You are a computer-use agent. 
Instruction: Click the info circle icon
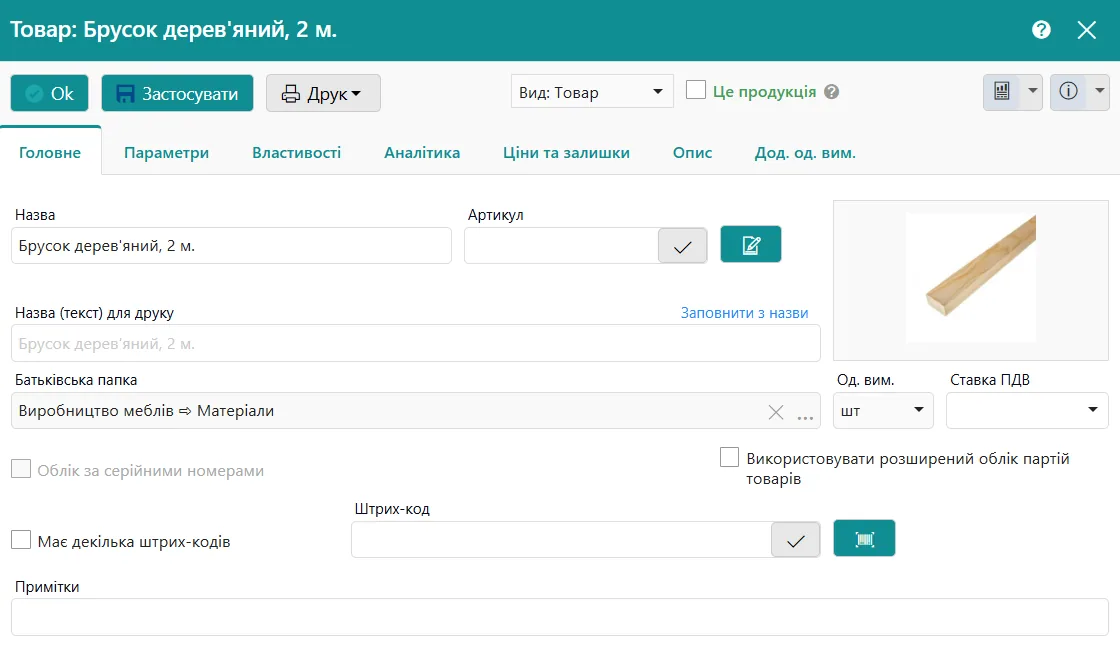(1068, 92)
